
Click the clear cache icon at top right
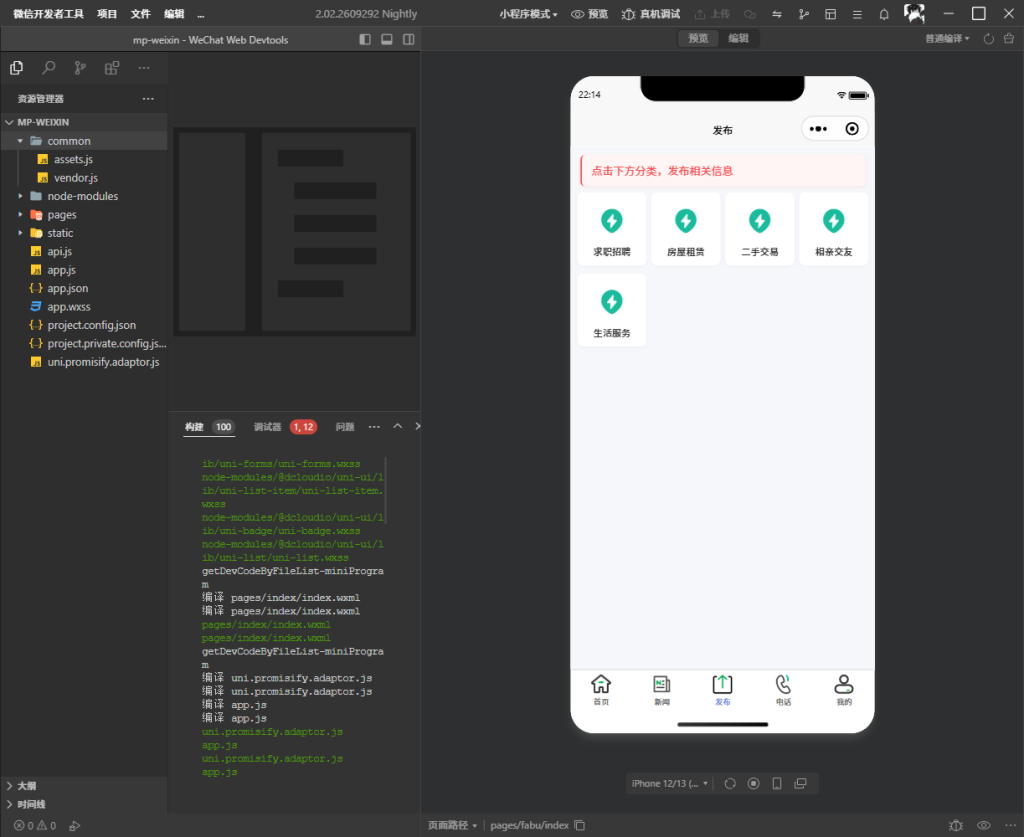tap(1009, 39)
